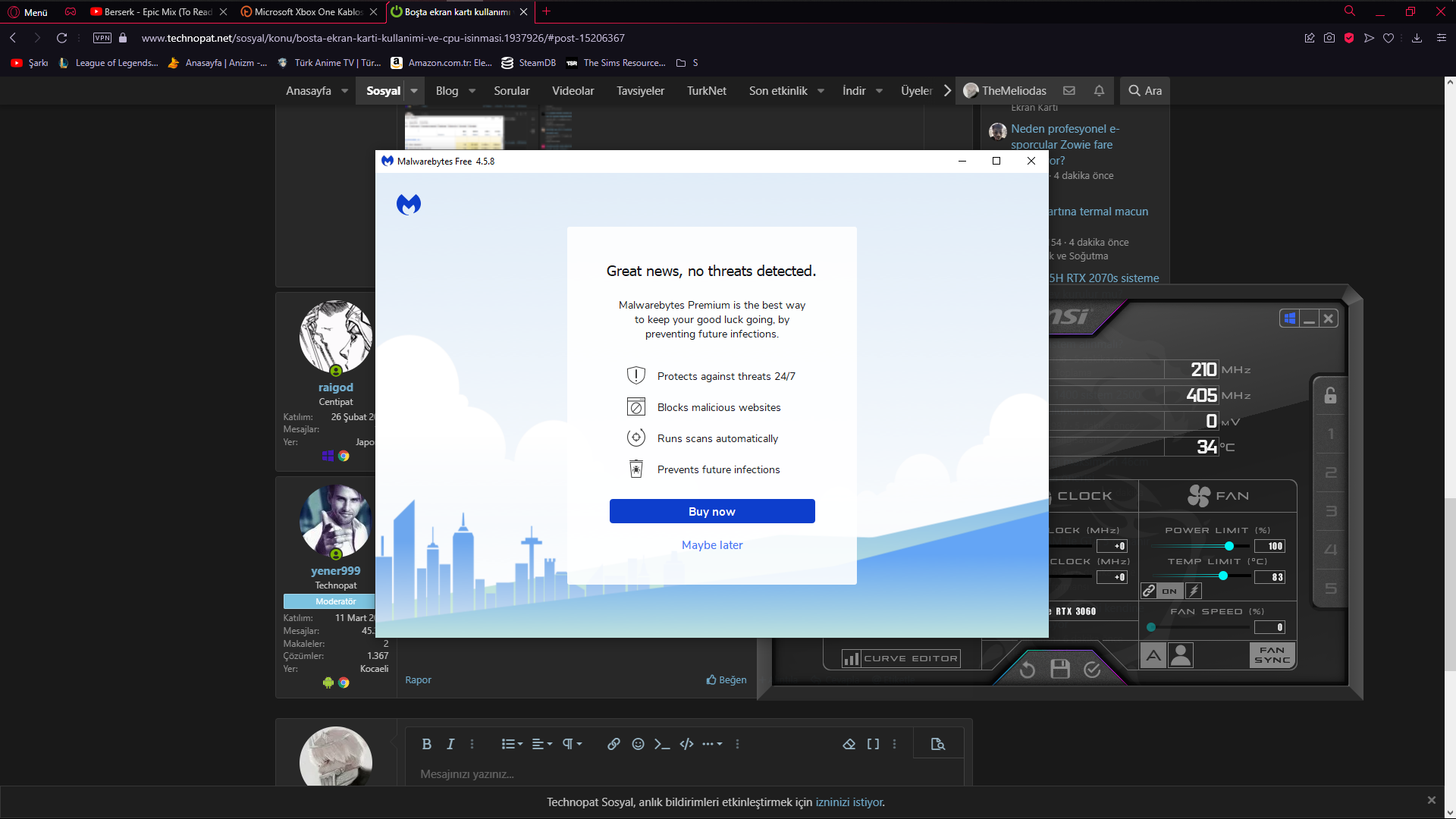Open MSI Afterburner Curve Editor
This screenshot has width=1456, height=819.
coord(901,658)
